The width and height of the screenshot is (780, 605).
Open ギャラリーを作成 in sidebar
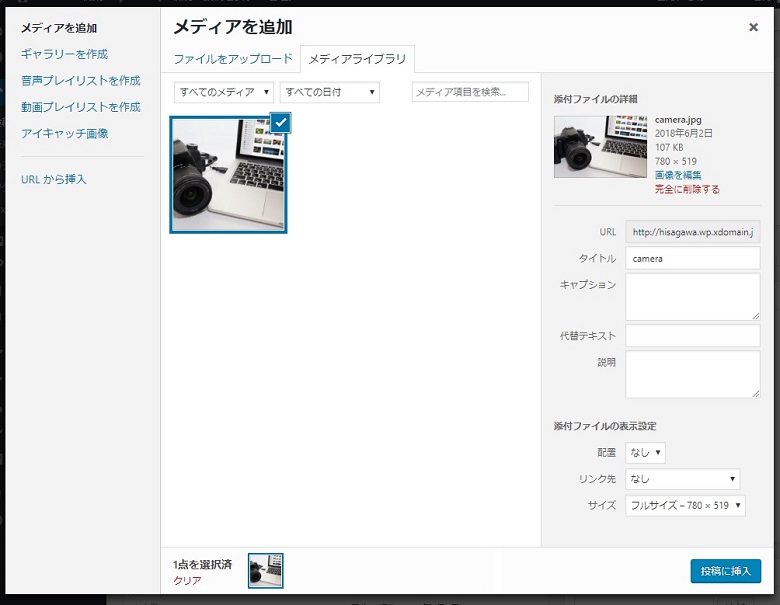64,54
